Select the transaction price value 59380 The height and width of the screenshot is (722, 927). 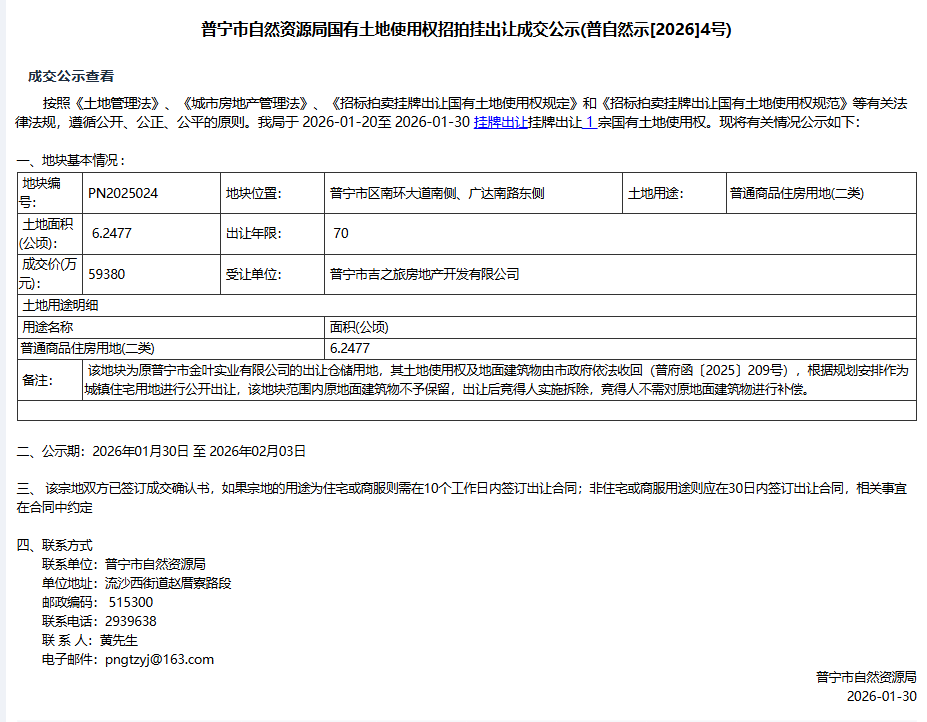[x=107, y=274]
